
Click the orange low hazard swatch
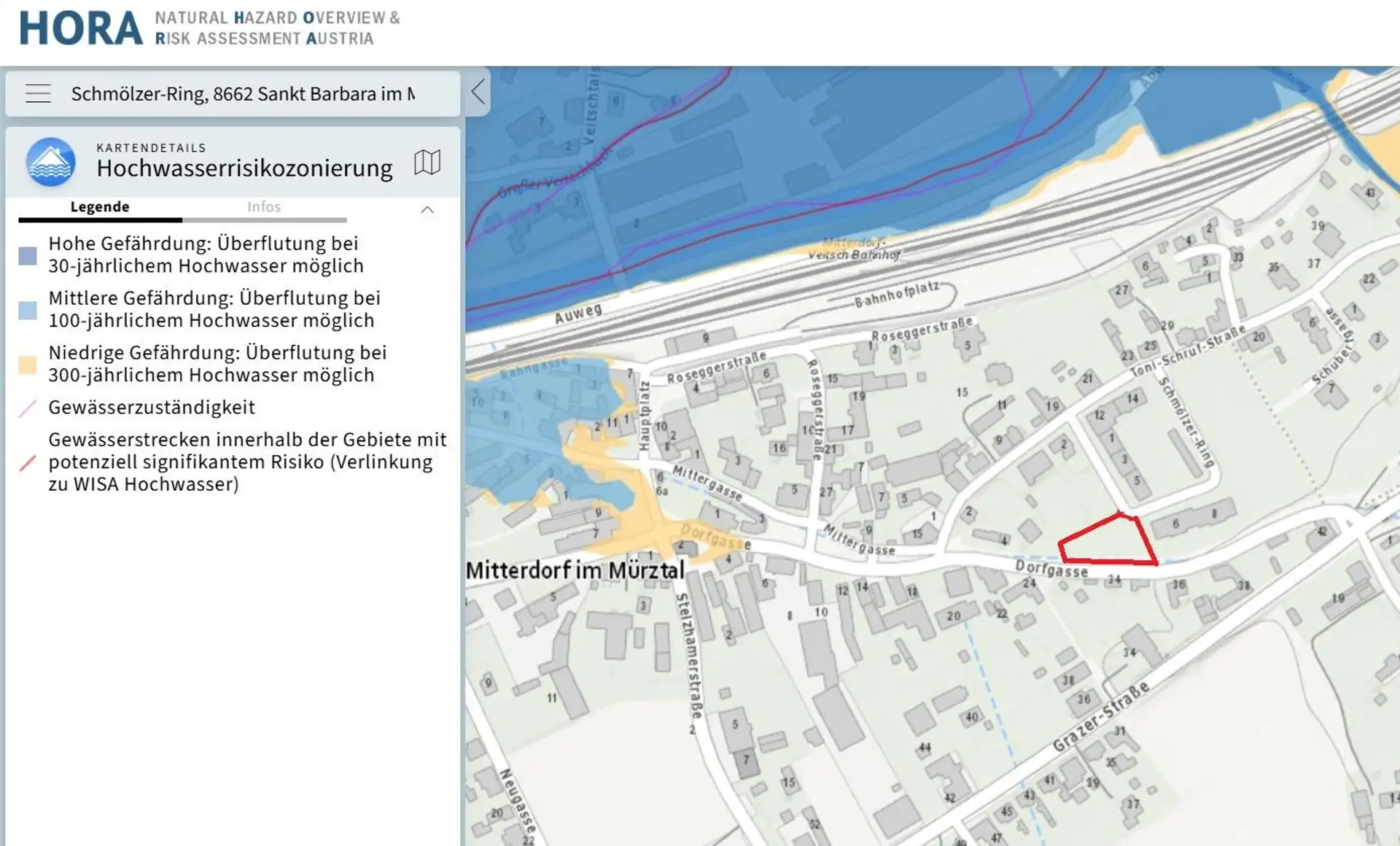pyautogui.click(x=28, y=365)
